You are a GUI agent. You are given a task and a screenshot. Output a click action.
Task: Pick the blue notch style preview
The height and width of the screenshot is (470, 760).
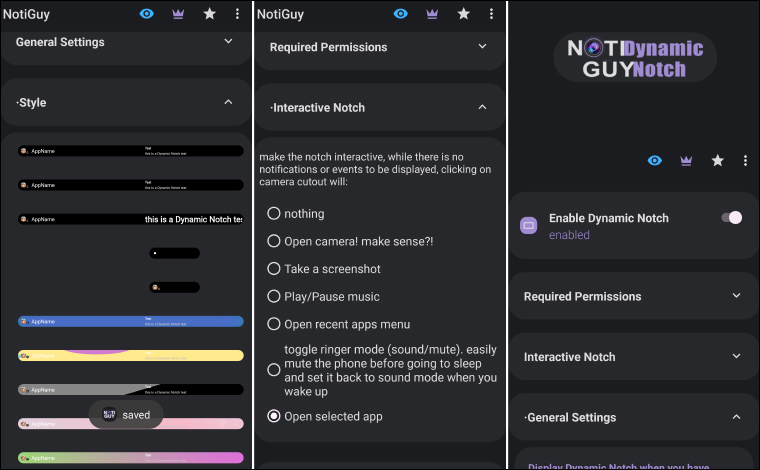131,322
